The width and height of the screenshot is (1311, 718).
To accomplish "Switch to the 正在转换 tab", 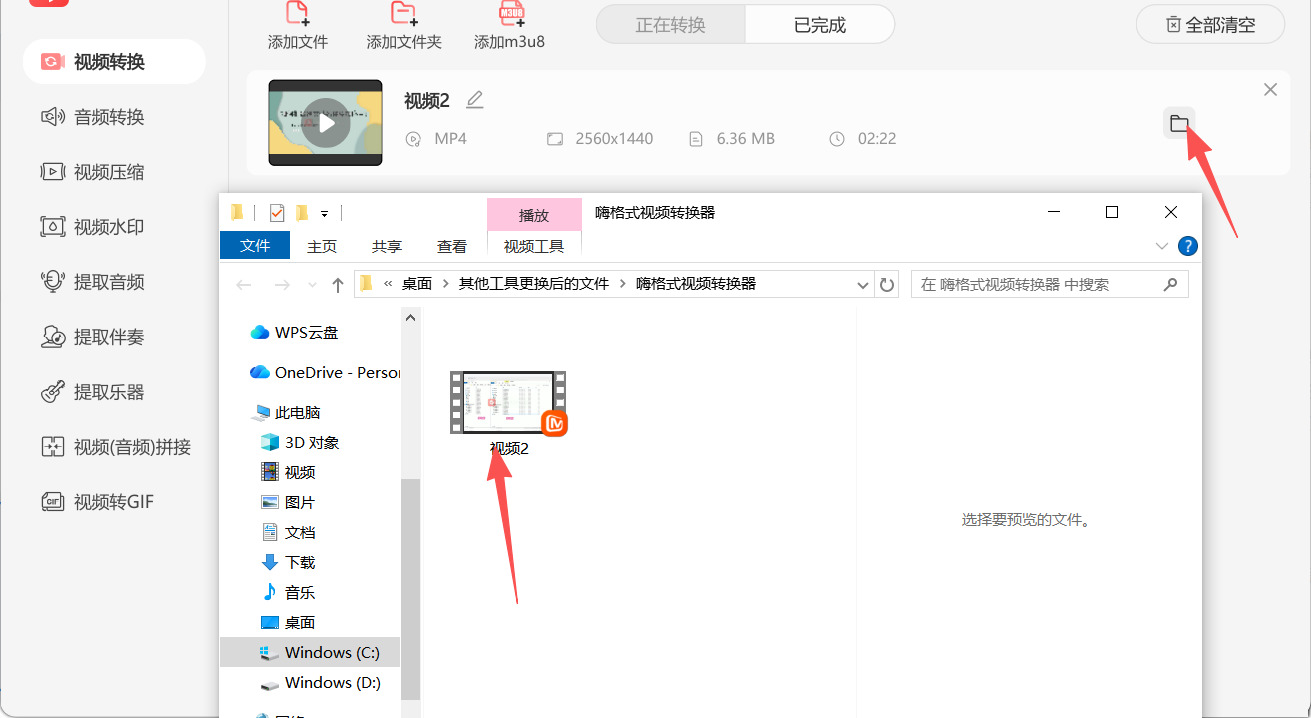I will pyautogui.click(x=671, y=25).
